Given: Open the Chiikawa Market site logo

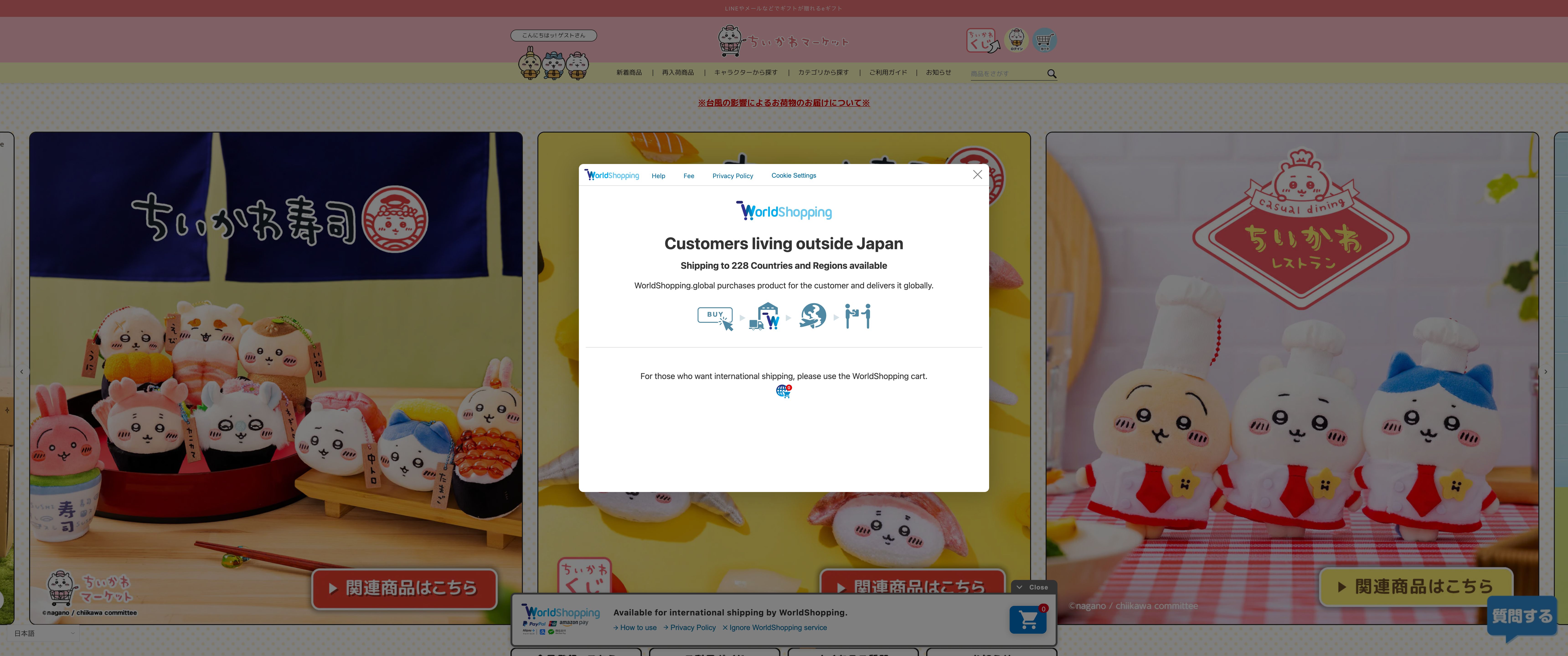Looking at the screenshot, I should coord(783,41).
